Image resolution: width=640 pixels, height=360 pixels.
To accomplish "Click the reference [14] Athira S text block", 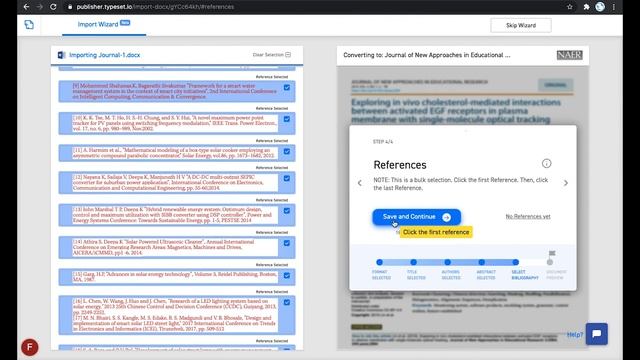I will pyautogui.click(x=175, y=247).
